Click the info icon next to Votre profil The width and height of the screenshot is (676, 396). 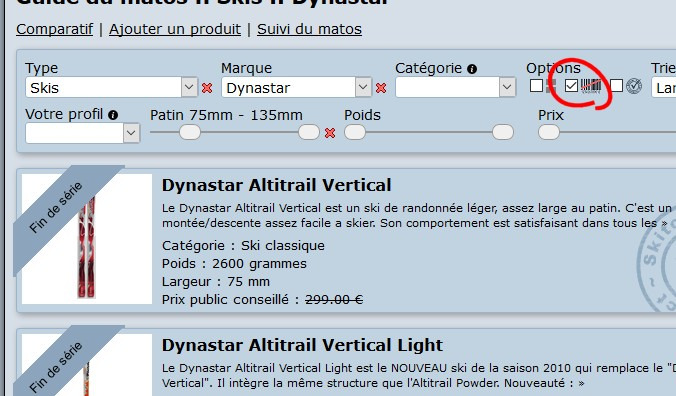click(x=113, y=115)
